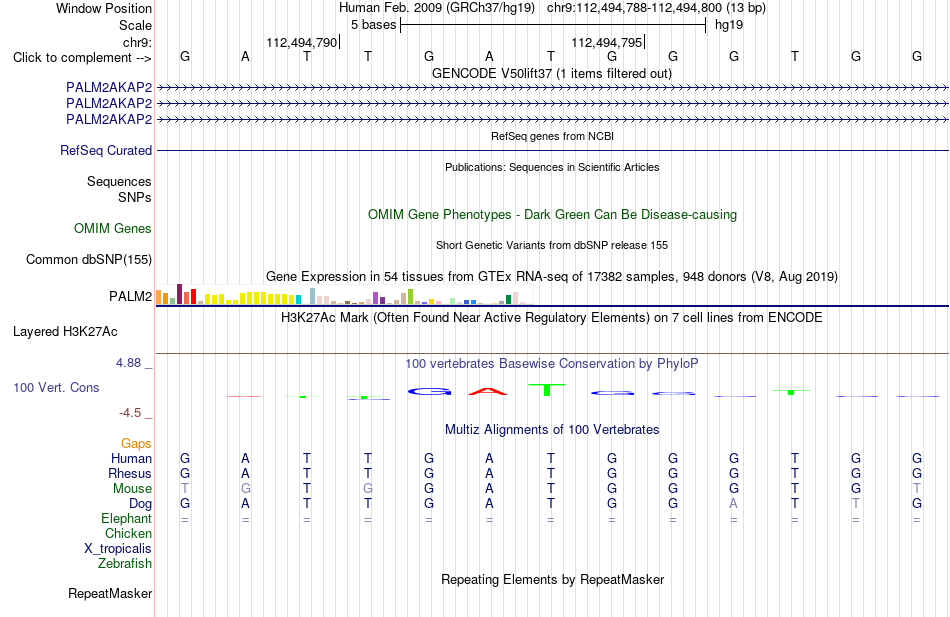Click the faded A in the Dog row
This screenshot has width=950, height=617.
pyautogui.click(x=734, y=503)
